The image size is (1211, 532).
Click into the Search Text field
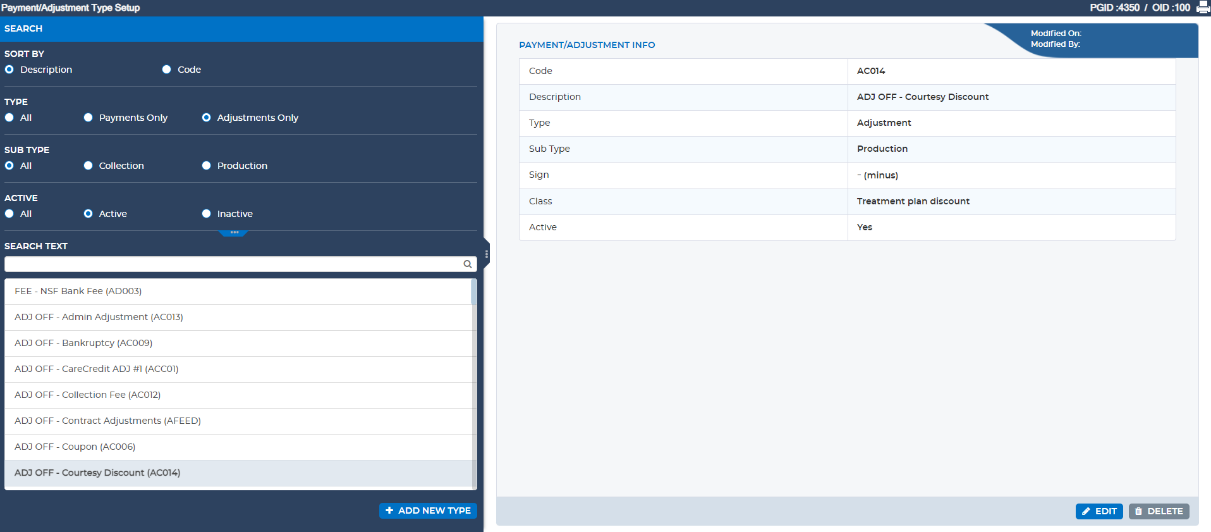coord(240,265)
